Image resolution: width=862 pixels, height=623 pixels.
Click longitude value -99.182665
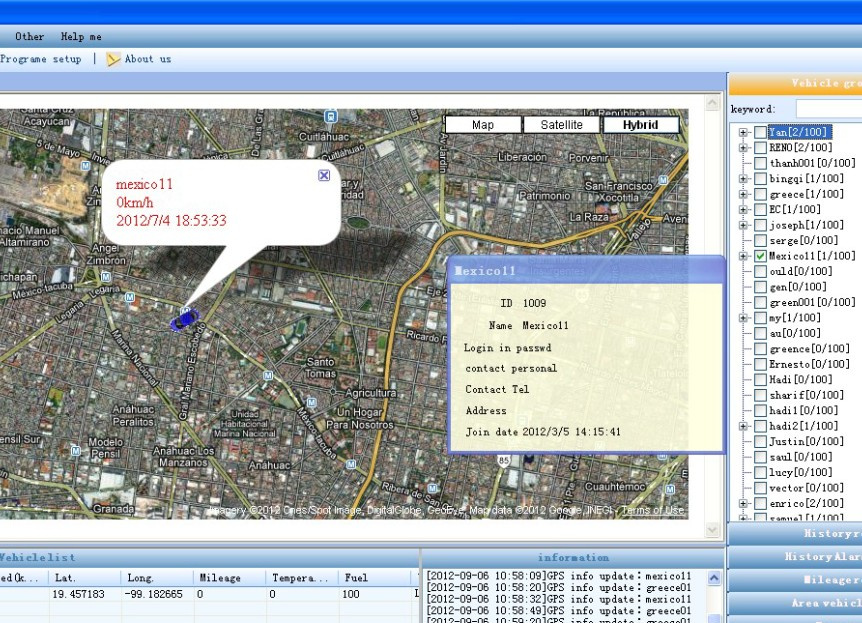[x=153, y=594]
